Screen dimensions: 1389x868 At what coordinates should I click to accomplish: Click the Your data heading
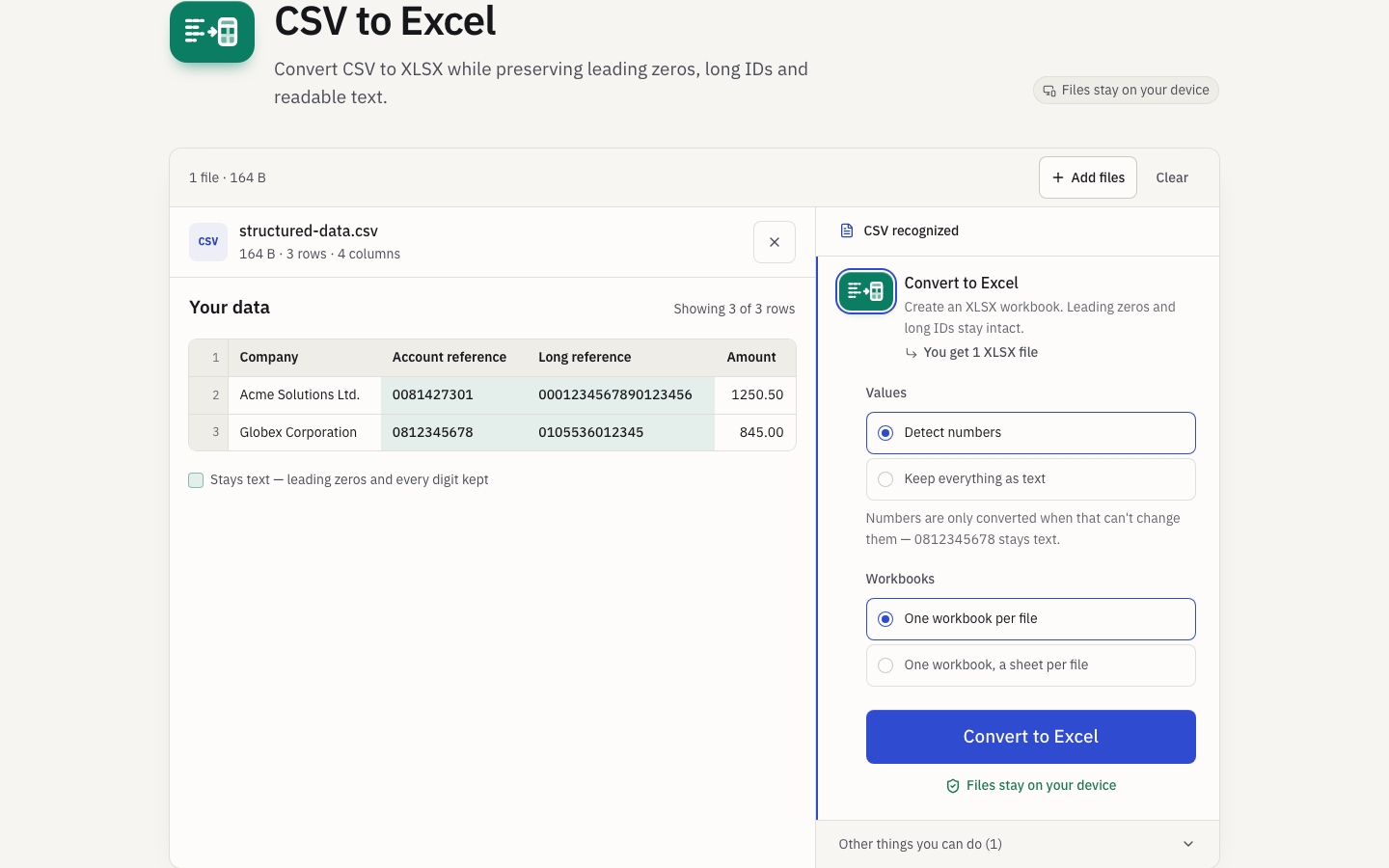(230, 308)
